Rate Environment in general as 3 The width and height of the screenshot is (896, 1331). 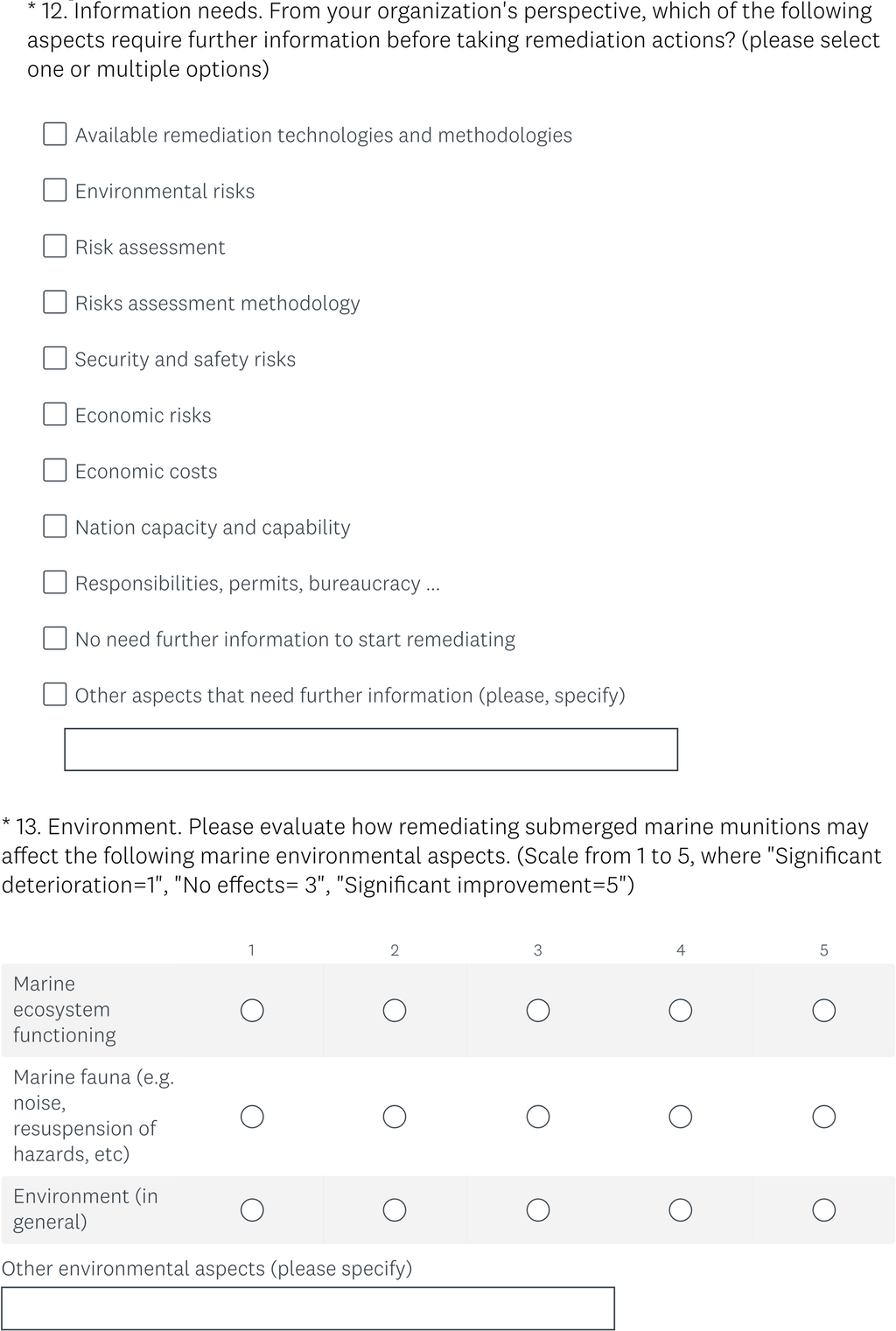[x=538, y=1210]
